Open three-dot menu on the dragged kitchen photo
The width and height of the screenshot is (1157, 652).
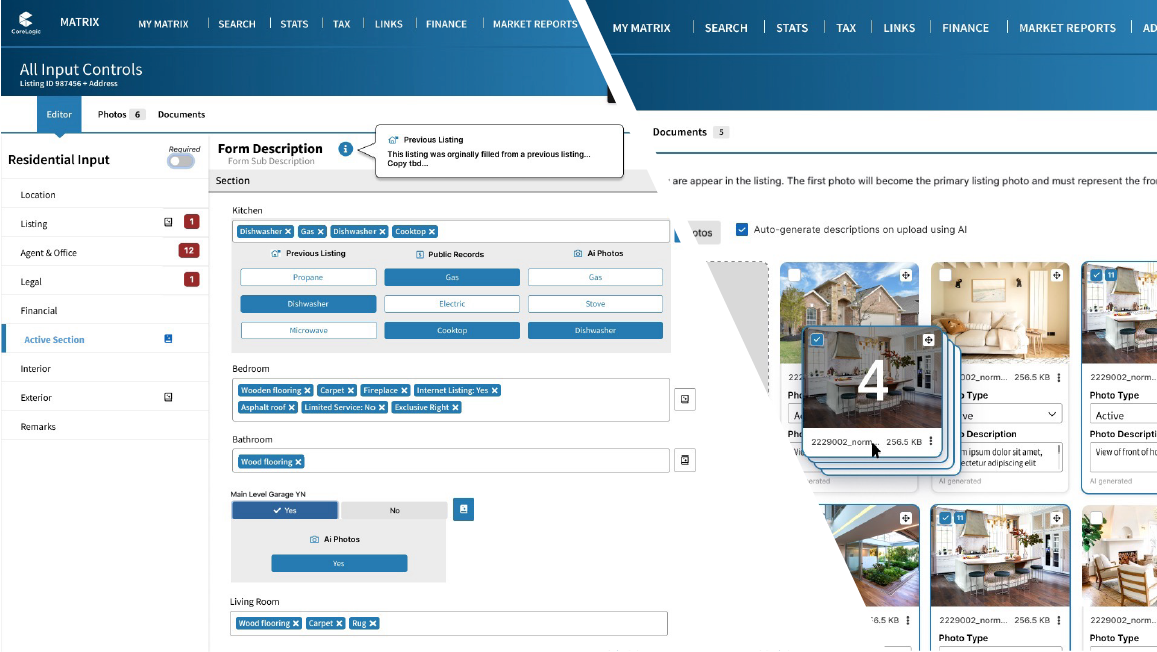[931, 441]
